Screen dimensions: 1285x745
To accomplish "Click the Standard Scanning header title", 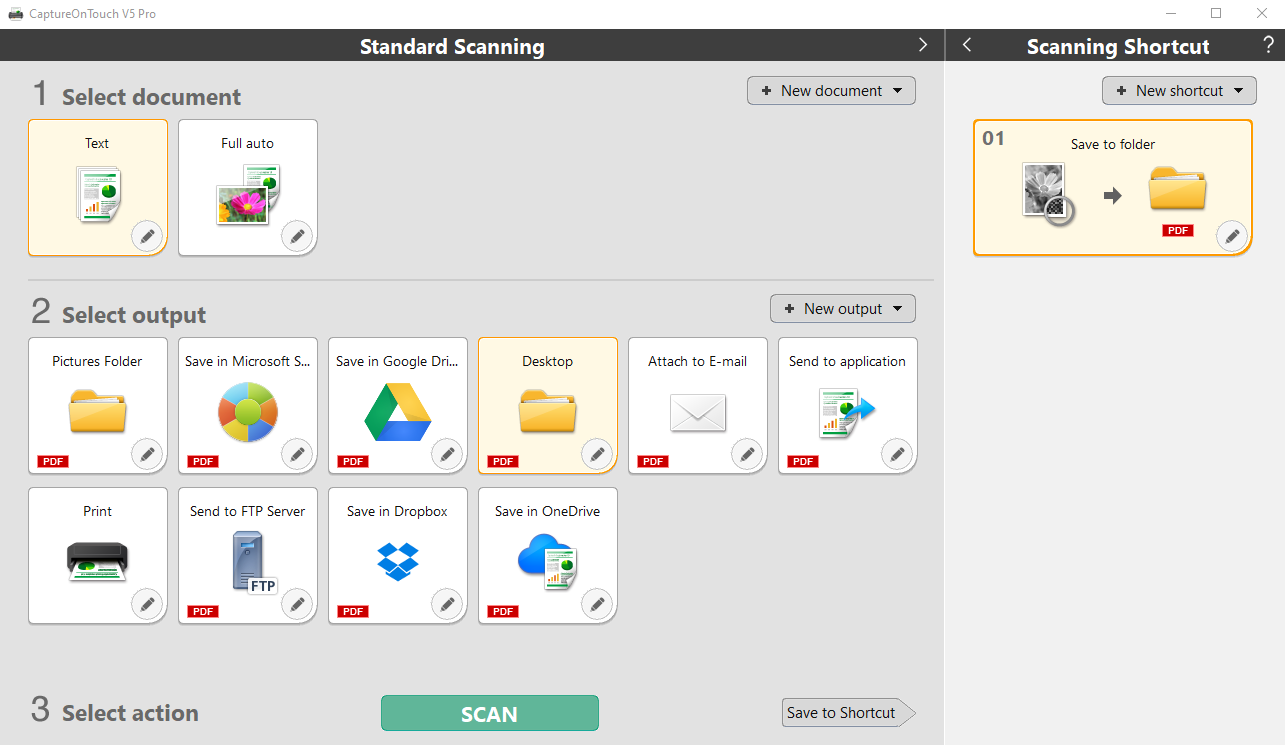I will pyautogui.click(x=452, y=46).
